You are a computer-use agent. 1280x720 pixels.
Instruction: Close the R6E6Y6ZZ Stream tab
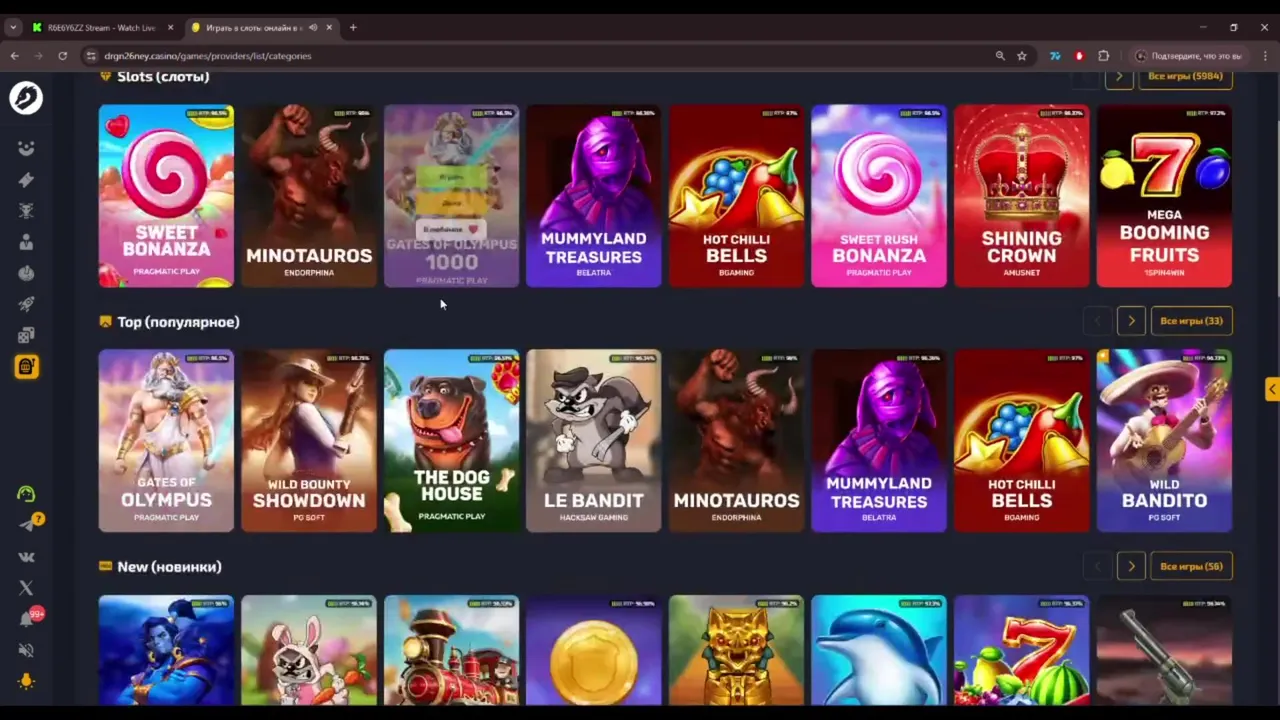pos(170,28)
